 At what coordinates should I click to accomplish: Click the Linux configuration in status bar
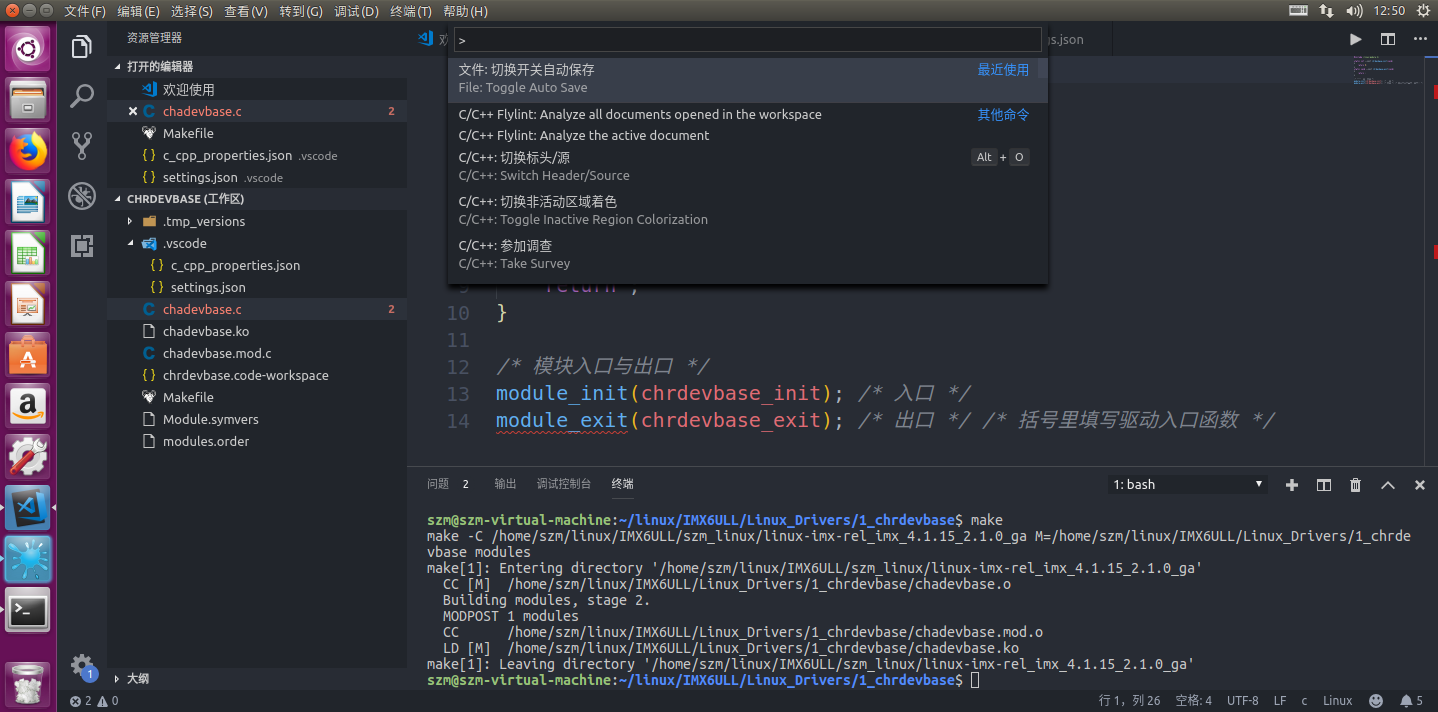(1337, 701)
